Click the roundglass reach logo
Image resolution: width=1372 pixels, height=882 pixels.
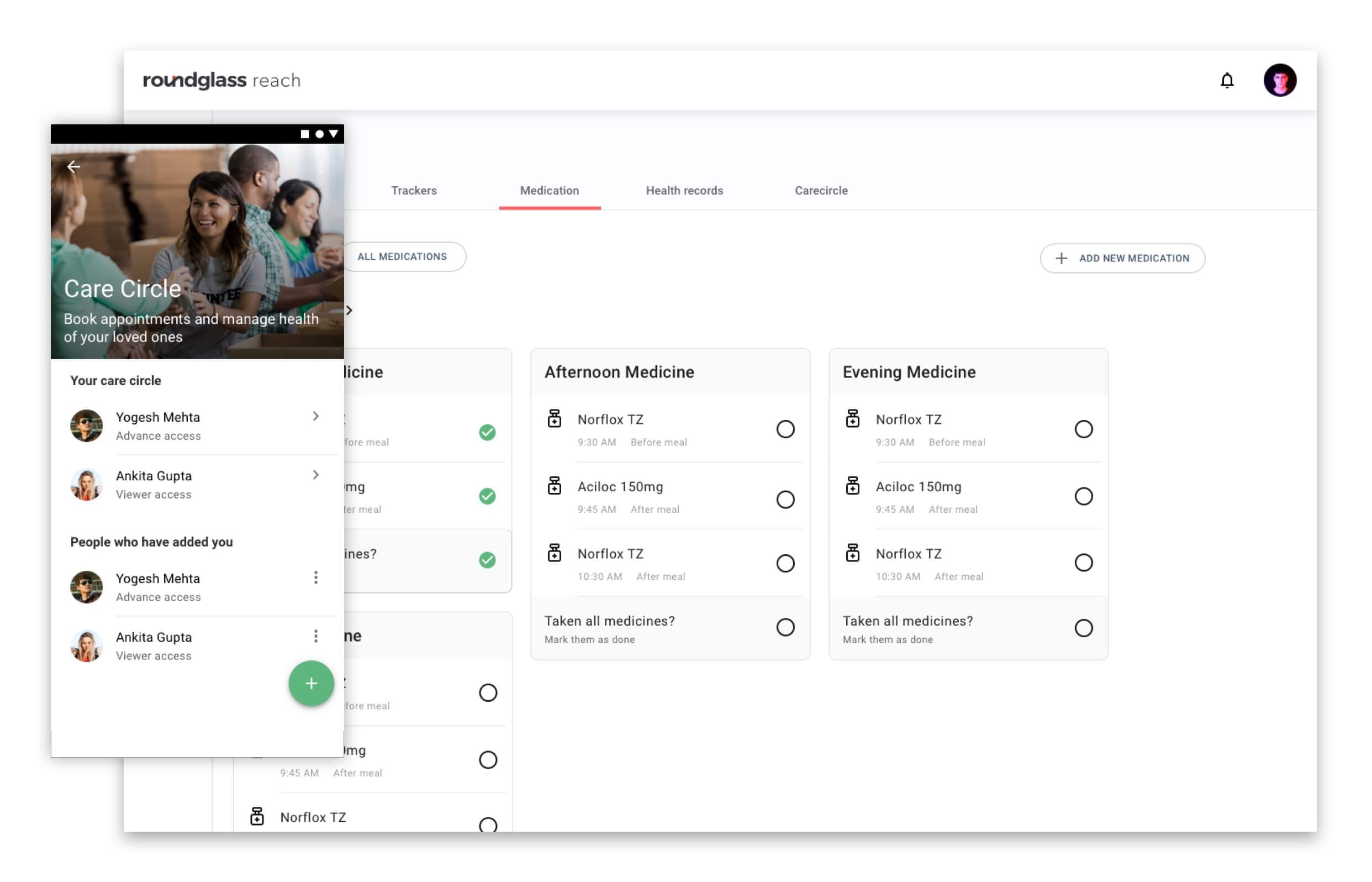(x=221, y=80)
